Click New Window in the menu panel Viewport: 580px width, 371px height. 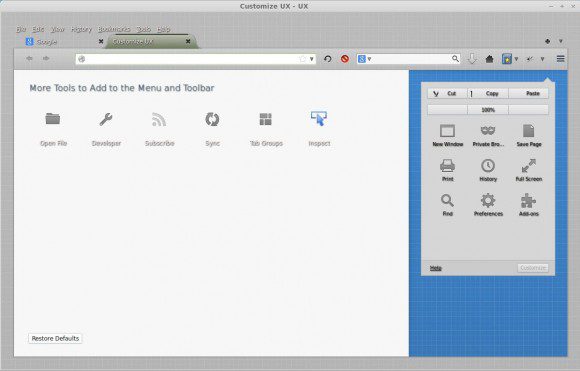point(448,135)
